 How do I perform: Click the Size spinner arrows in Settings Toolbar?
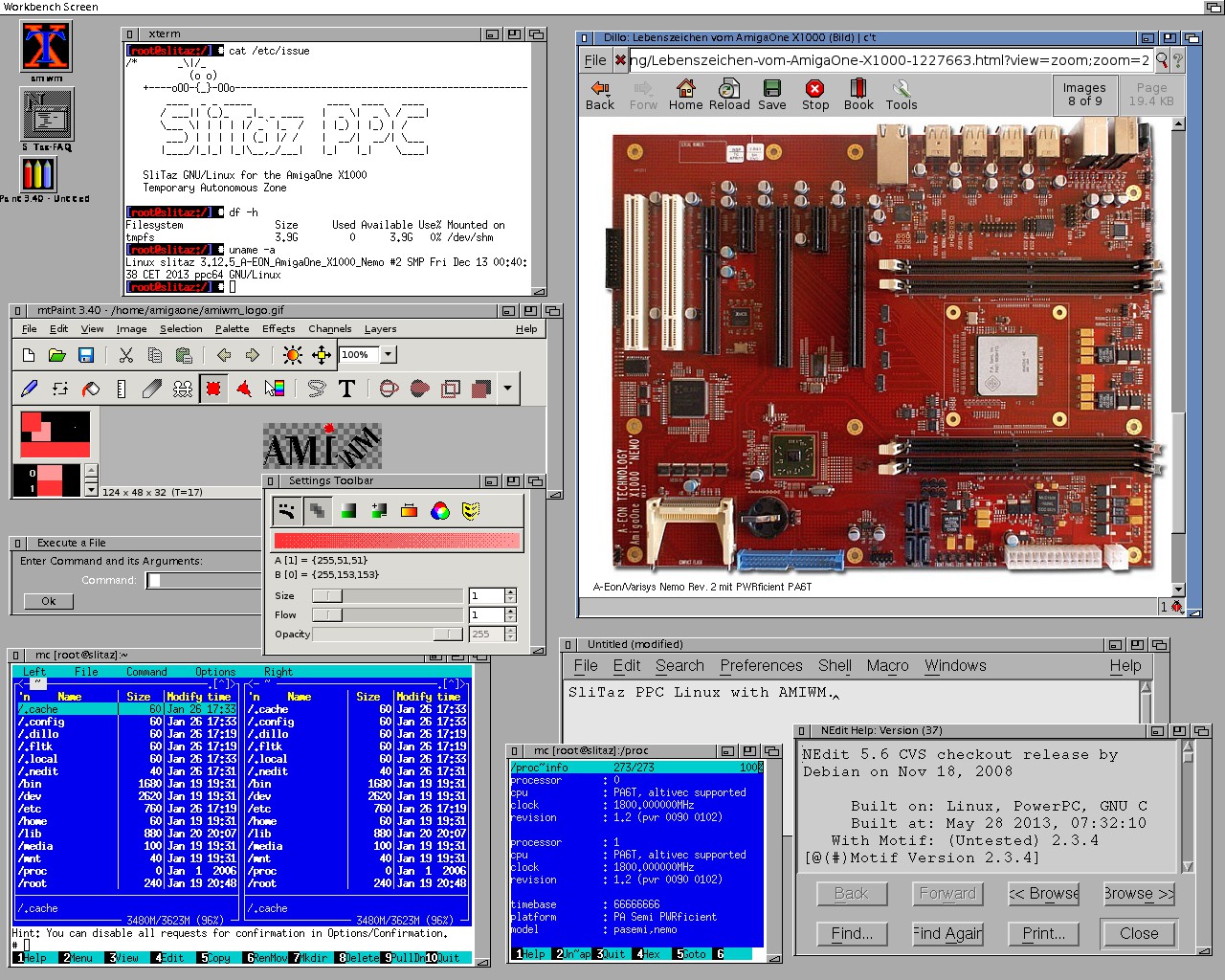510,595
